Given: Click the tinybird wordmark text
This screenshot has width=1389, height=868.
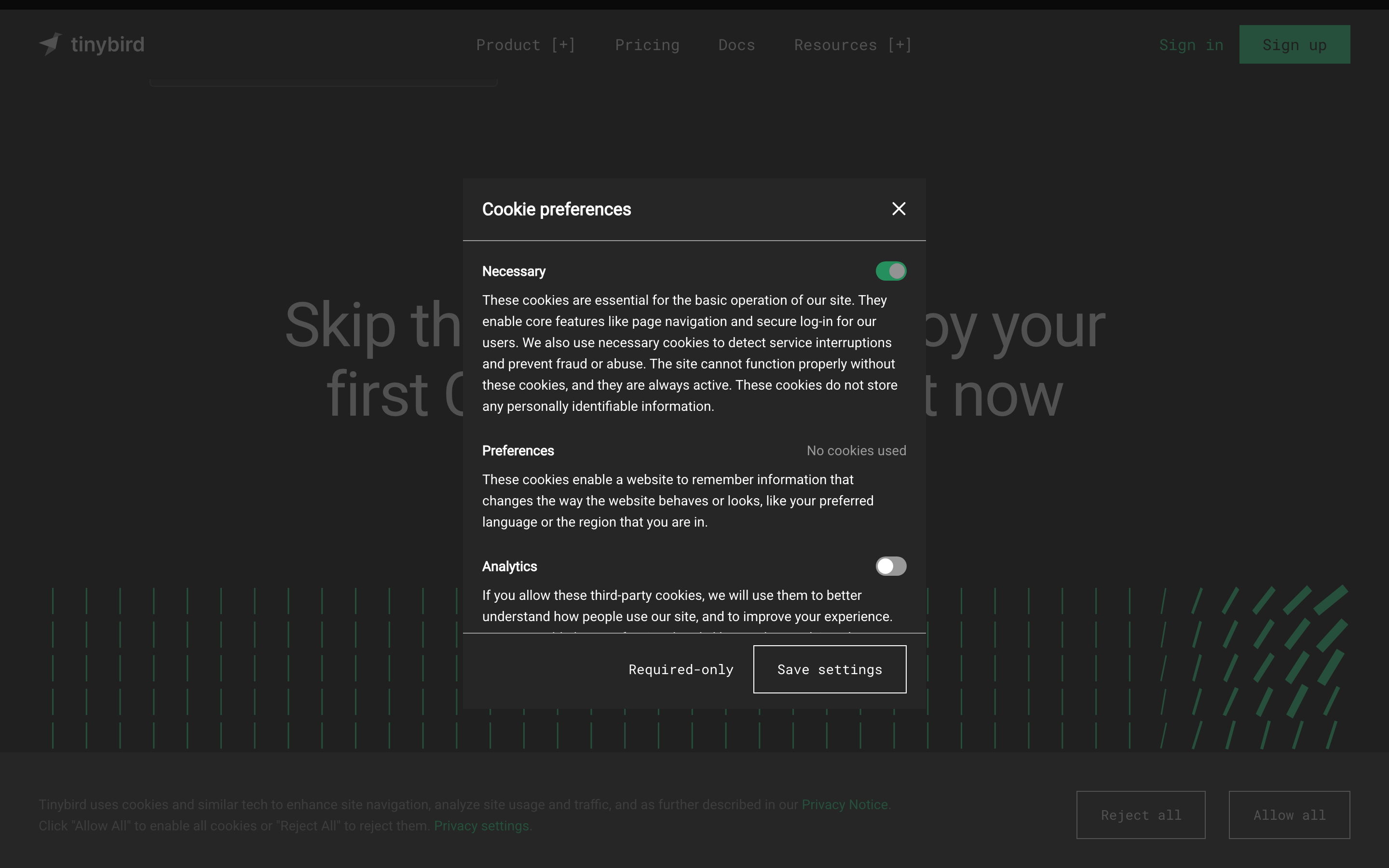Looking at the screenshot, I should (x=108, y=44).
